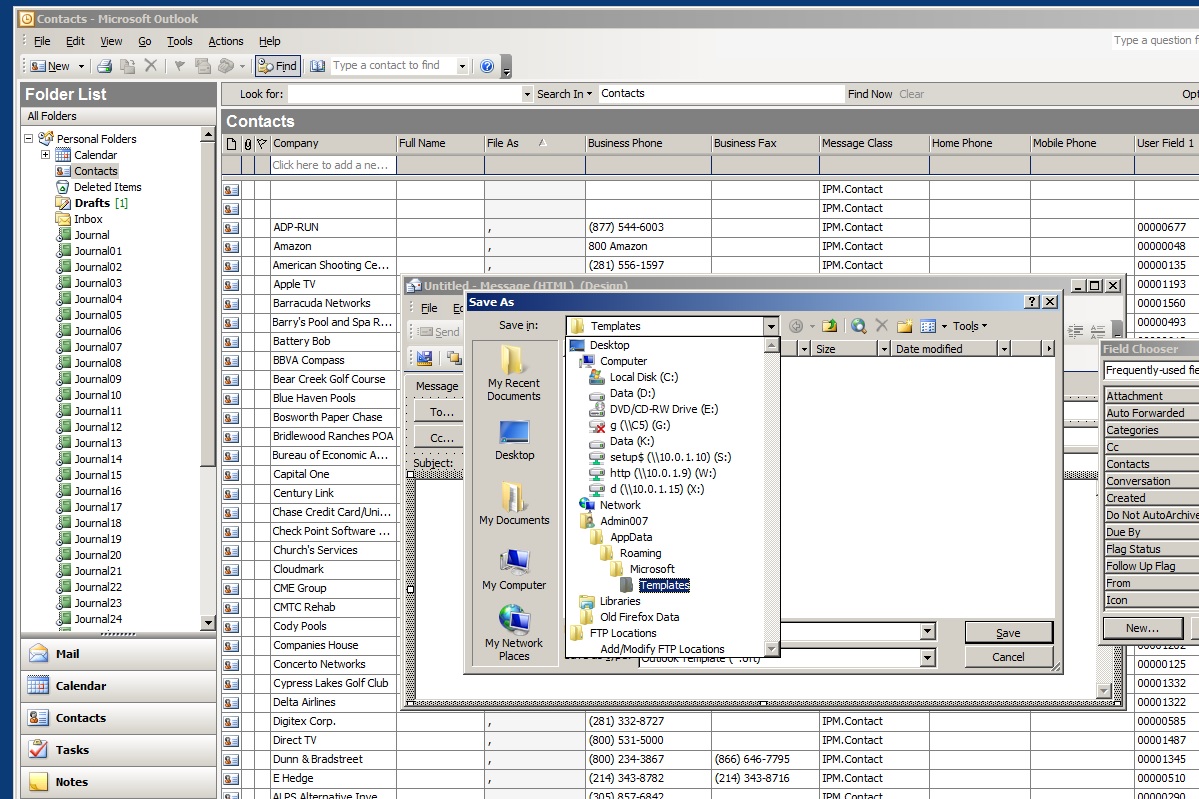Open the Save in Templates dropdown

coord(771,326)
